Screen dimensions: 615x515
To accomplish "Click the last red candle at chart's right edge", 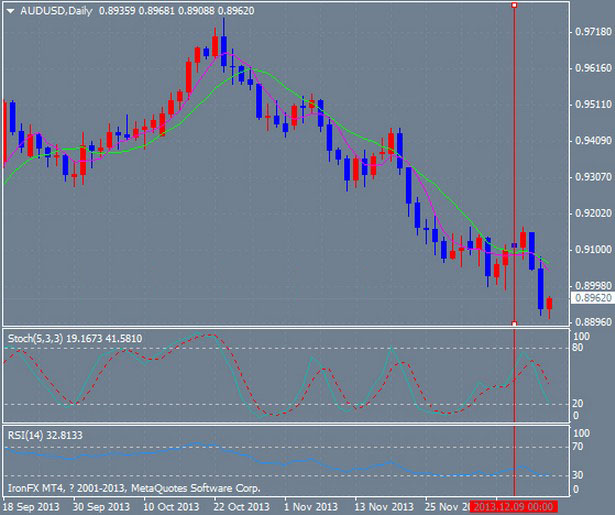I will (549, 302).
